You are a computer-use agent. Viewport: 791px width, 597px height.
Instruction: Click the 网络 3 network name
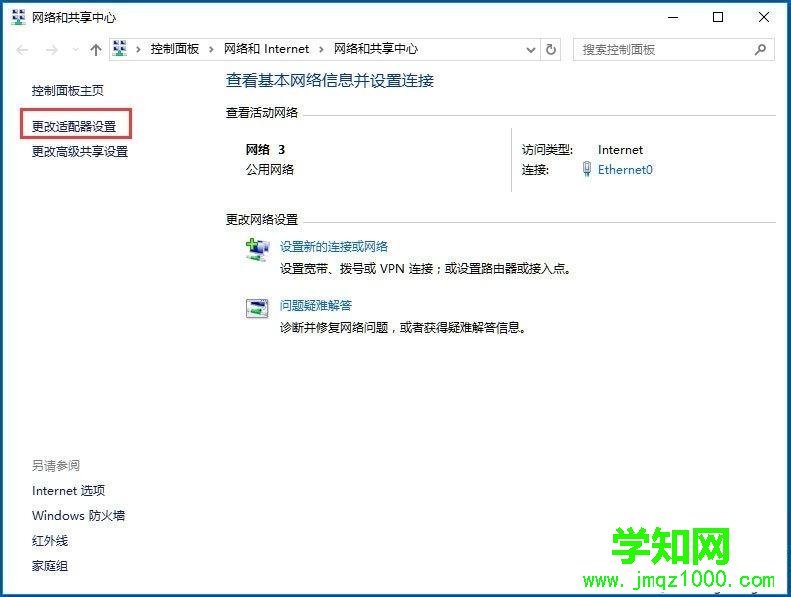click(265, 150)
